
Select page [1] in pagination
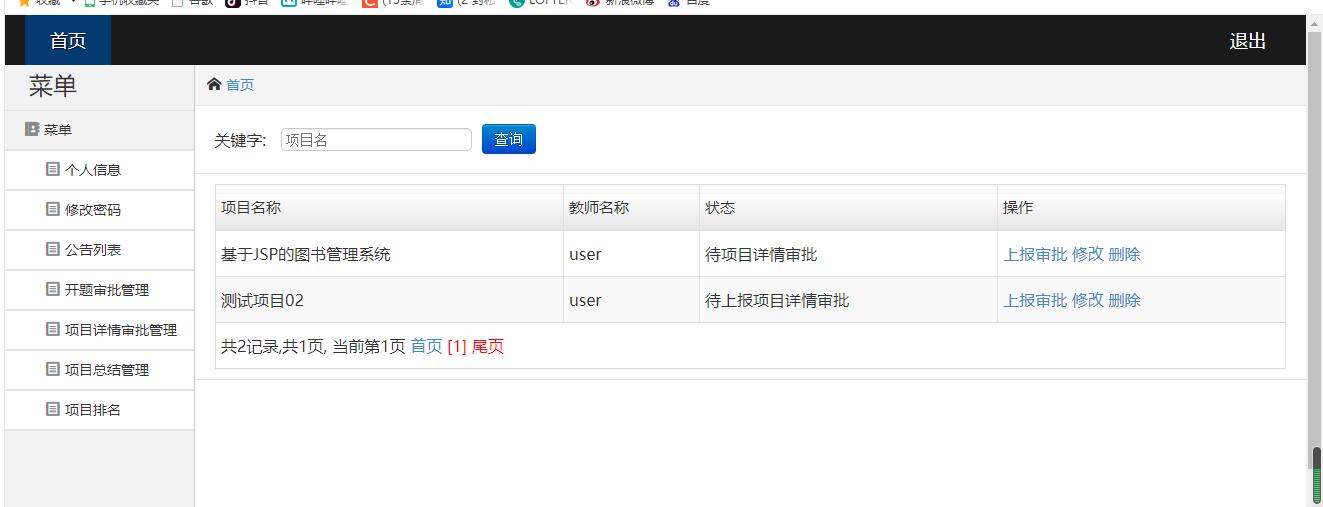coord(457,346)
